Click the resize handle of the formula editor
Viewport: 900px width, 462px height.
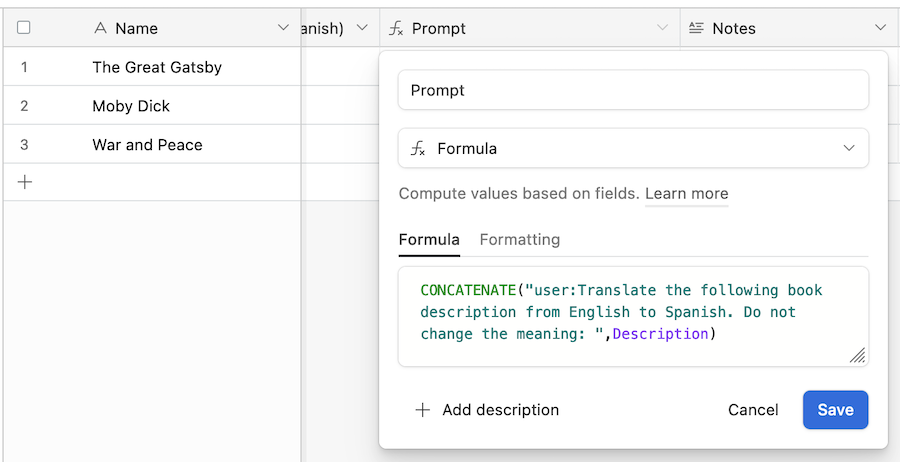point(858,356)
